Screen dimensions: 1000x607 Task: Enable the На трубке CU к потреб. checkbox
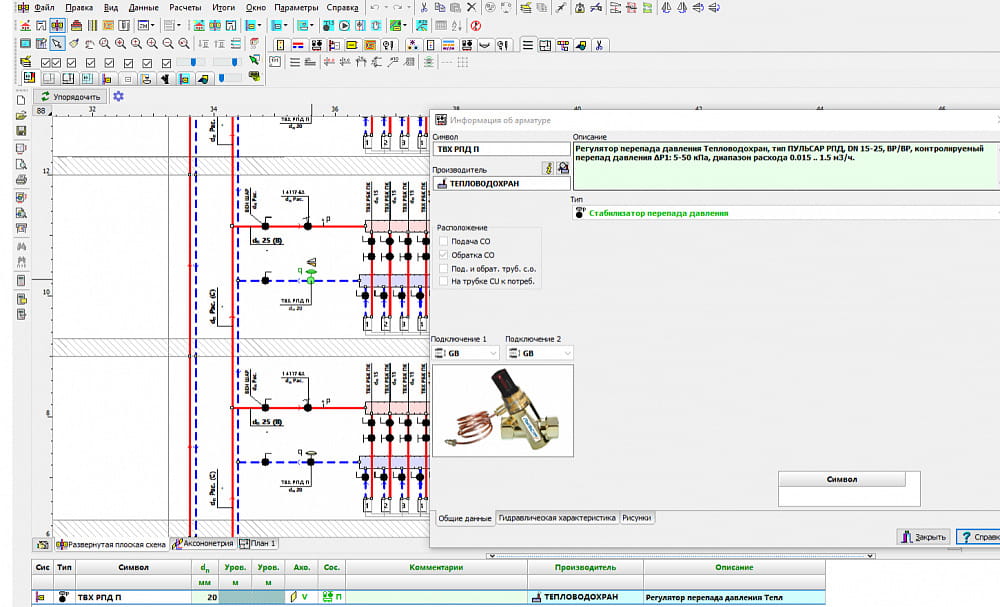click(444, 281)
